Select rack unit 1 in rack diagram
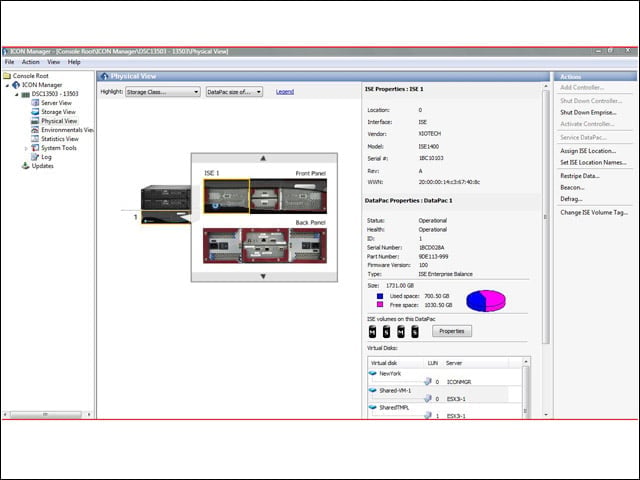This screenshot has height=480, width=640. (165, 217)
